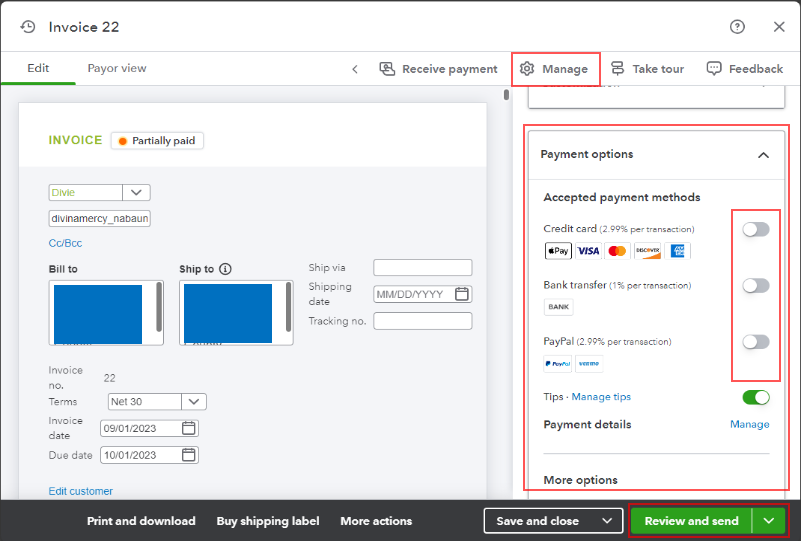This screenshot has height=541, width=801.
Task: Start the Take tour option
Action: (647, 68)
